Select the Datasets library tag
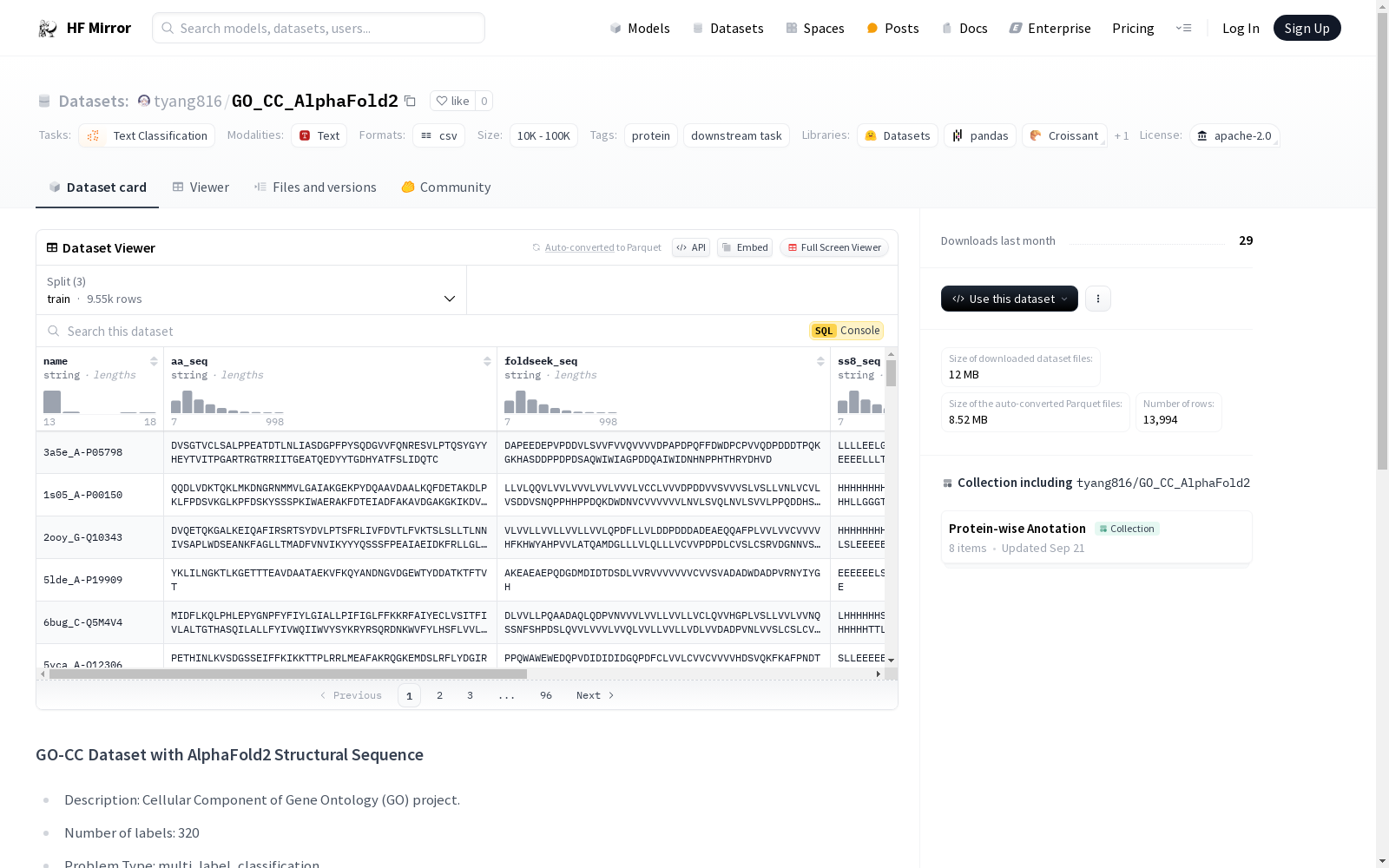The height and width of the screenshot is (868, 1389). [898, 135]
